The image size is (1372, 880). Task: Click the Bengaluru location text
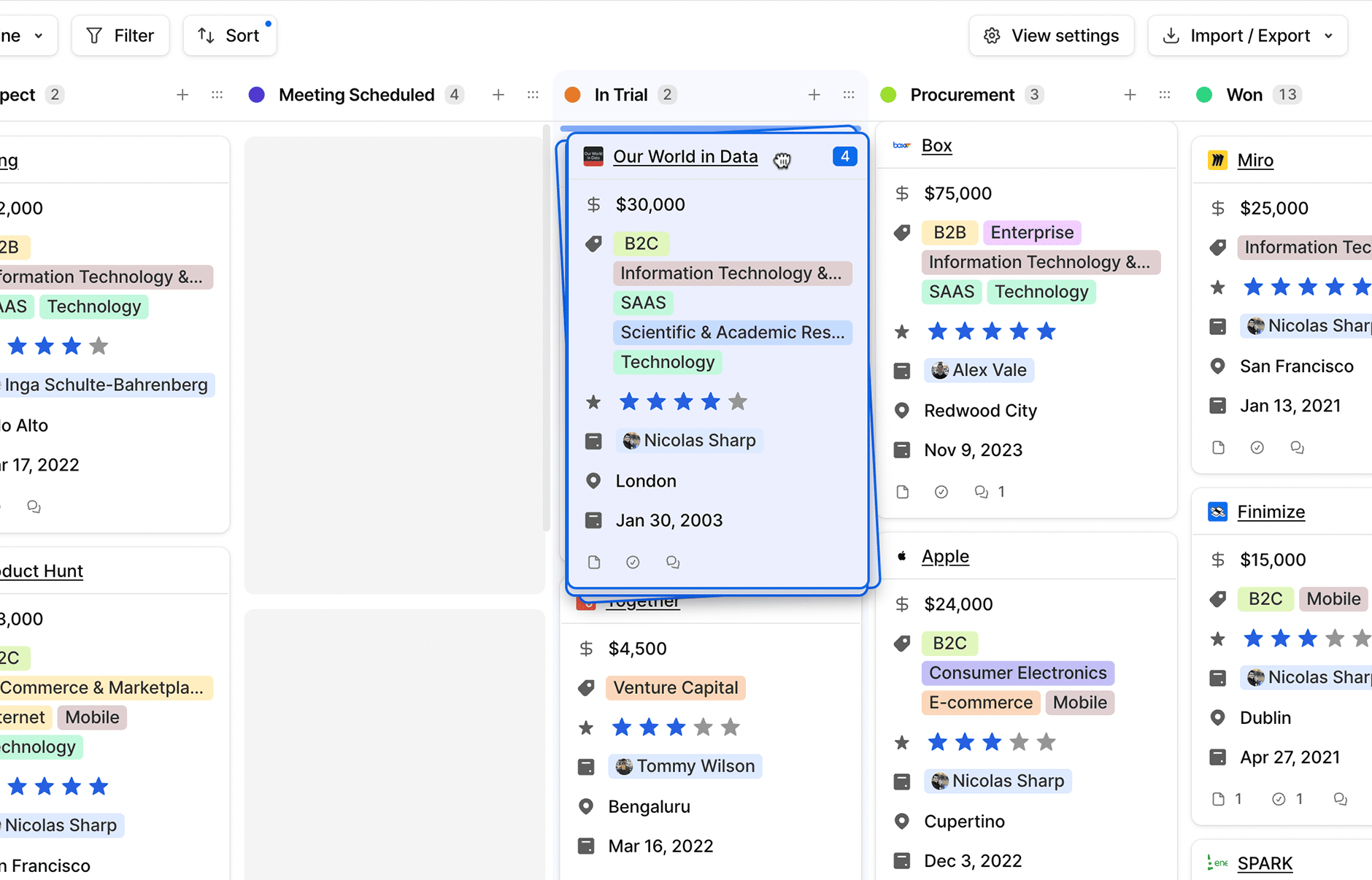coord(649,806)
